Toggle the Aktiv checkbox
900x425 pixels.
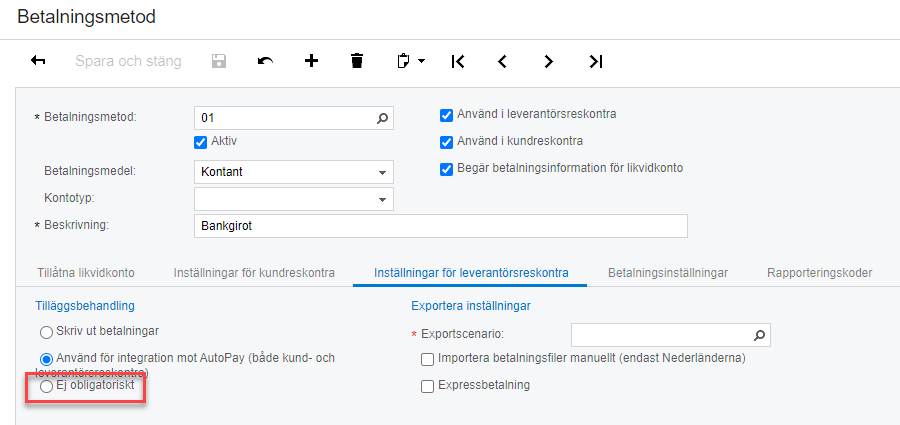(201, 141)
